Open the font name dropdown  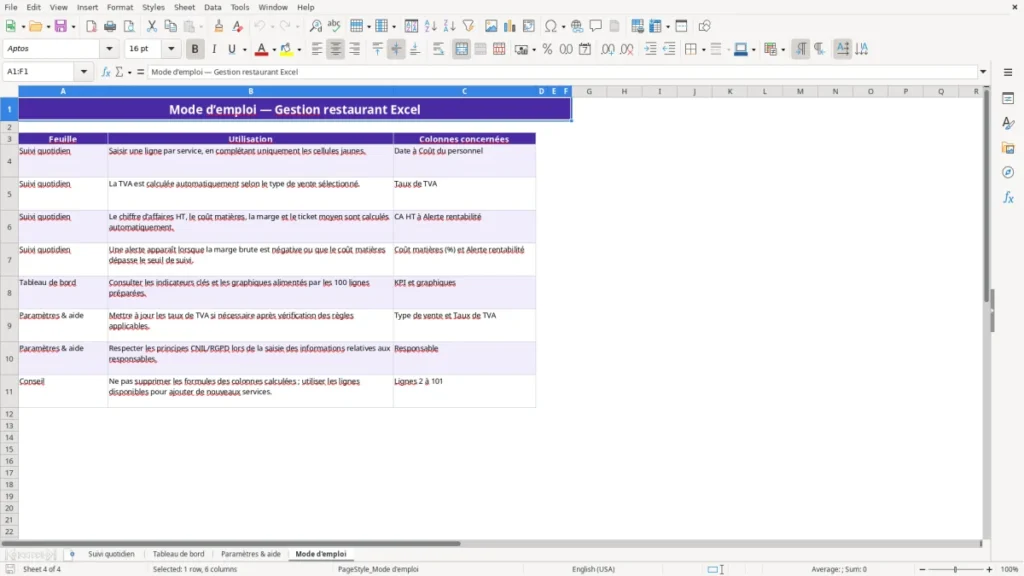point(109,48)
